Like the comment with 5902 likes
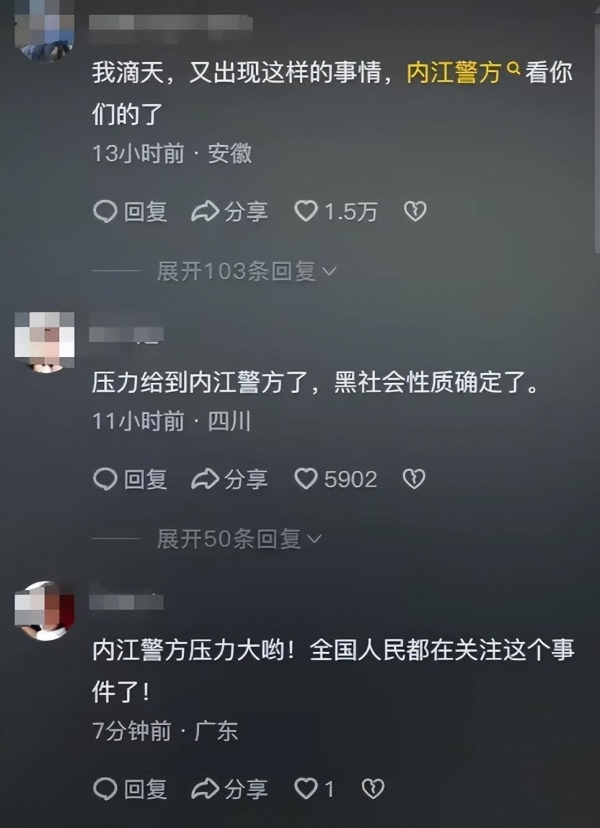600x828 pixels. [336, 479]
